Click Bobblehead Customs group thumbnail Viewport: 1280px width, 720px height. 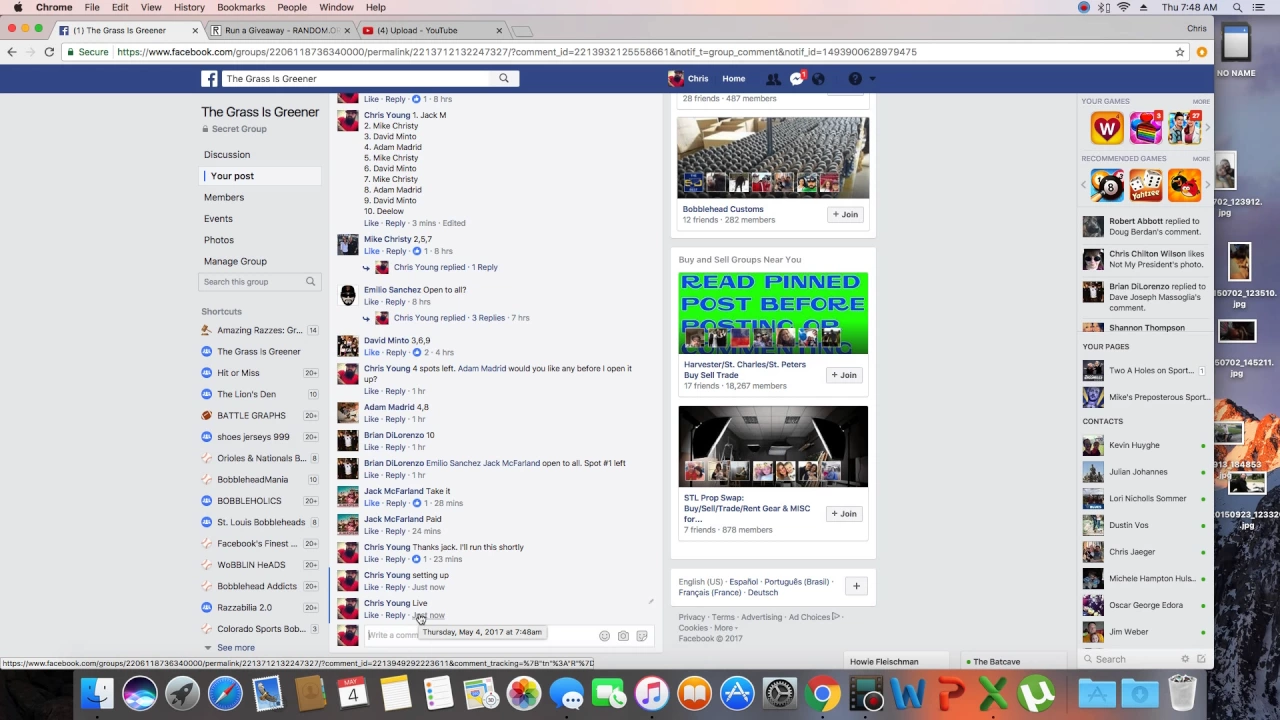pos(773,158)
